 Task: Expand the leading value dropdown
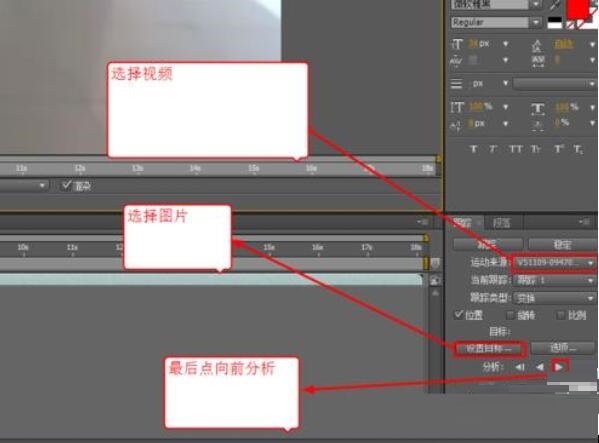(x=592, y=45)
